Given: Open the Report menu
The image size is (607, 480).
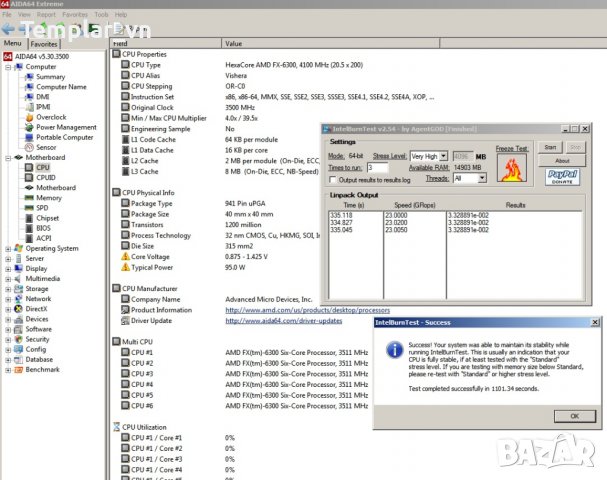Looking at the screenshot, I should 46,15.
